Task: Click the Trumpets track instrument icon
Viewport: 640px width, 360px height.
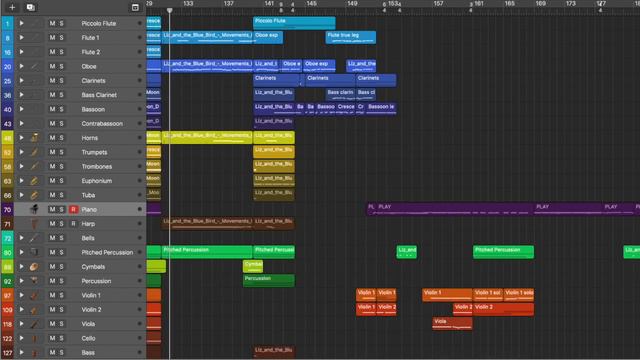Action: pos(34,152)
